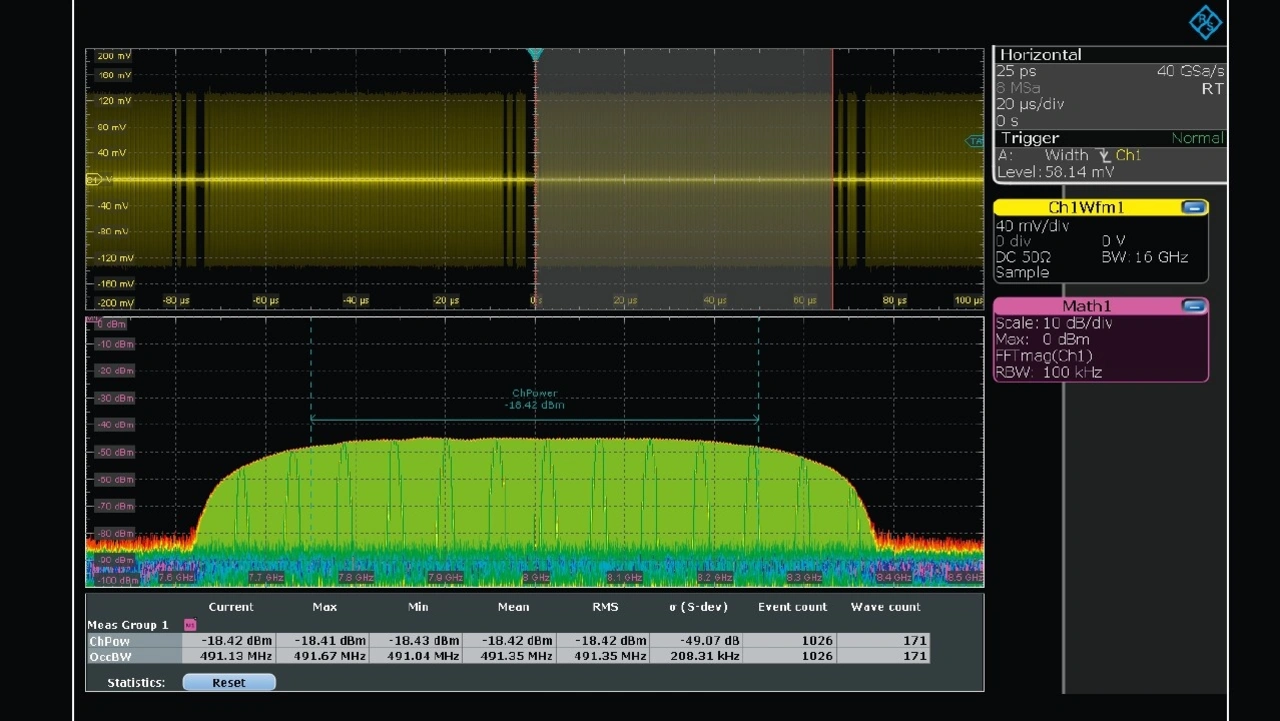Minimize the Math1 signal box
This screenshot has width=1280, height=721.
coord(1193,306)
